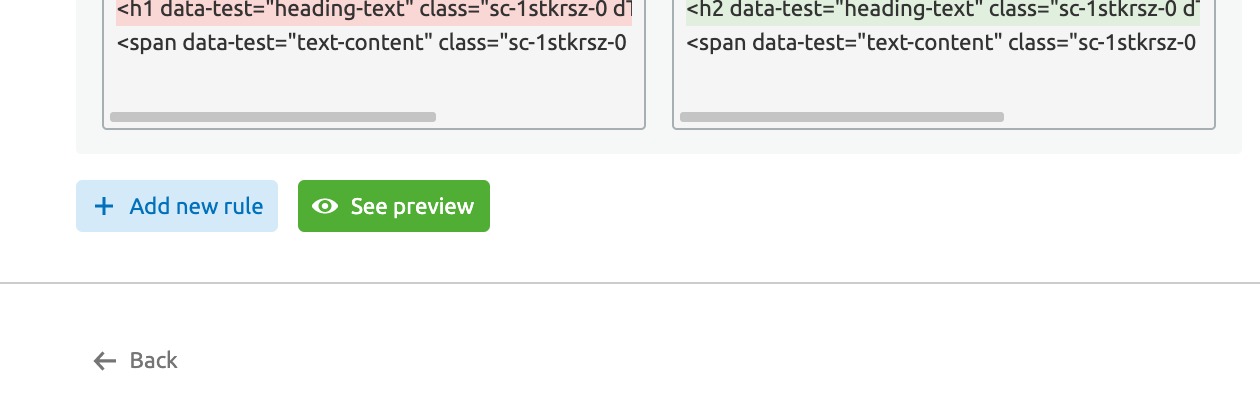Viewport: 1260px width, 420px height.
Task: Go back using the Back link text
Action: (153, 360)
